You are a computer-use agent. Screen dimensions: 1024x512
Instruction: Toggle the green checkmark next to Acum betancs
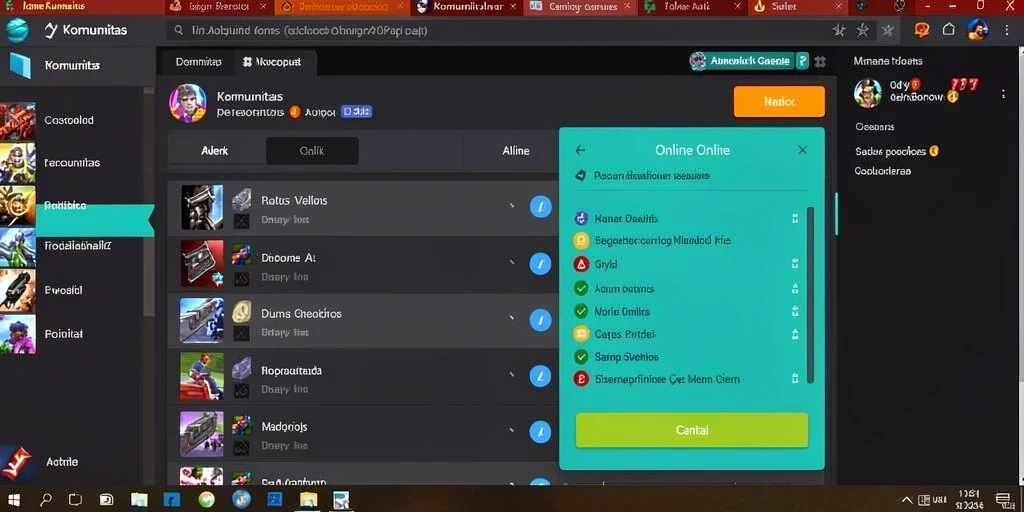coord(581,288)
